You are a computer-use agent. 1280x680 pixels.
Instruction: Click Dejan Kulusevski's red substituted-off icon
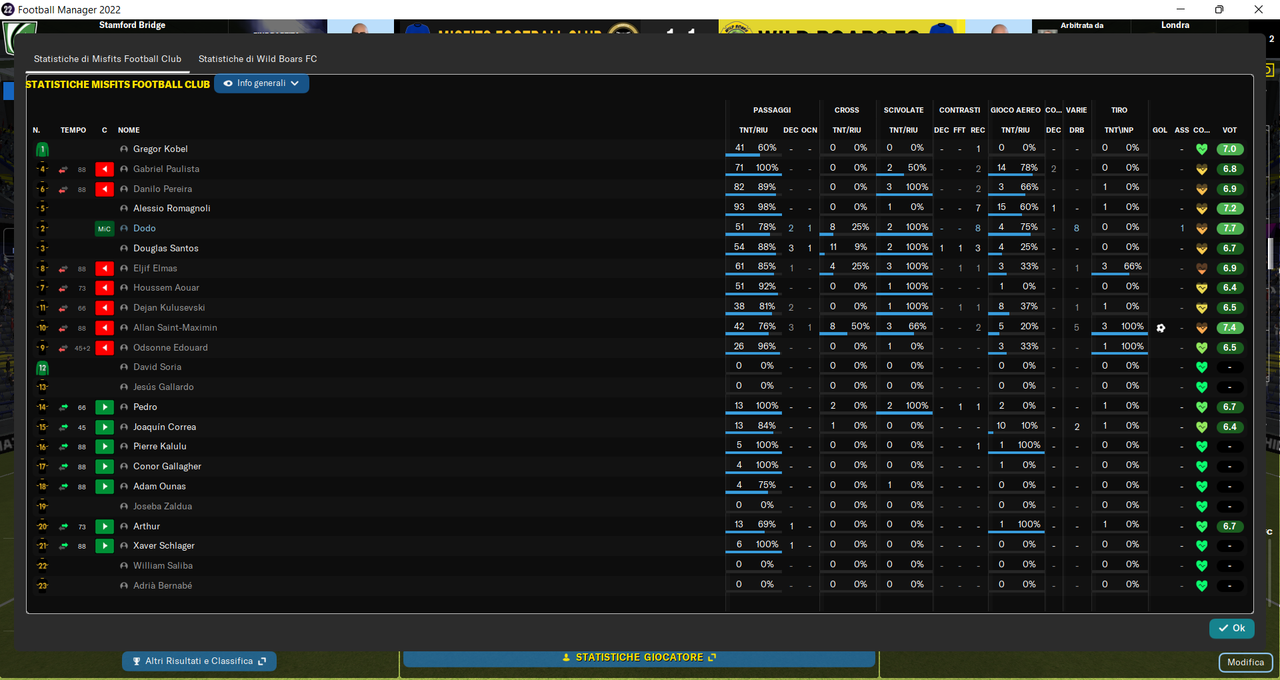point(104,308)
